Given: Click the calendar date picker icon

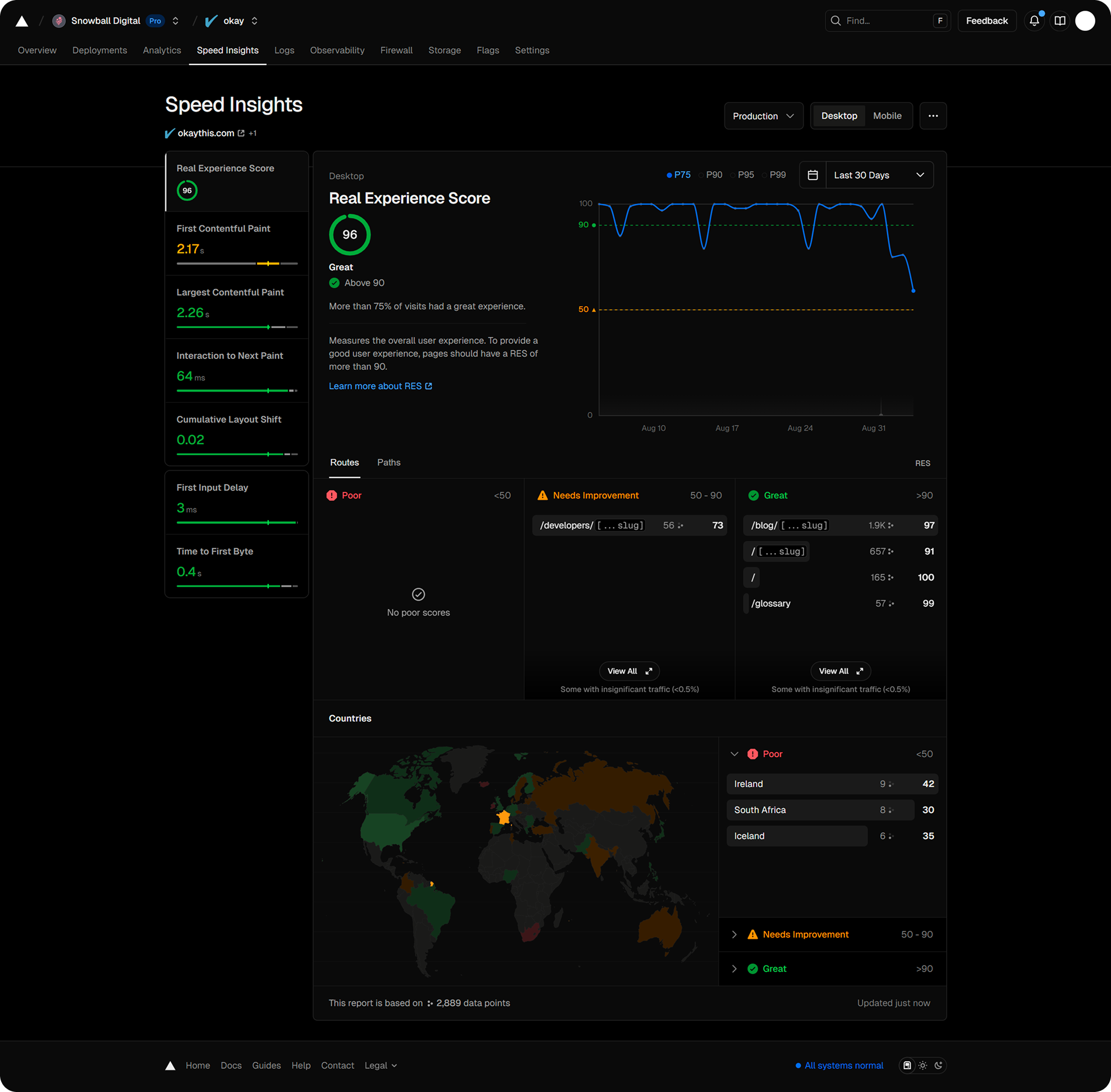Looking at the screenshot, I should click(812, 175).
